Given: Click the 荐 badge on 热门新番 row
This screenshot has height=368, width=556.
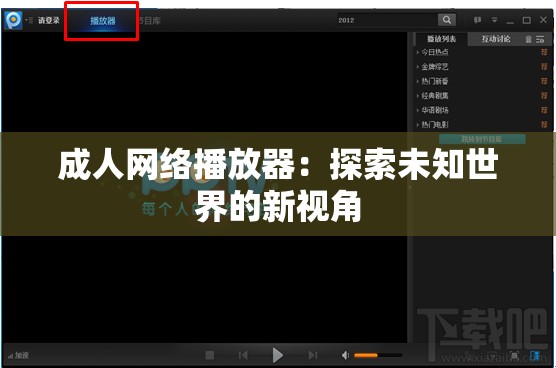Looking at the screenshot, I should coord(544,81).
